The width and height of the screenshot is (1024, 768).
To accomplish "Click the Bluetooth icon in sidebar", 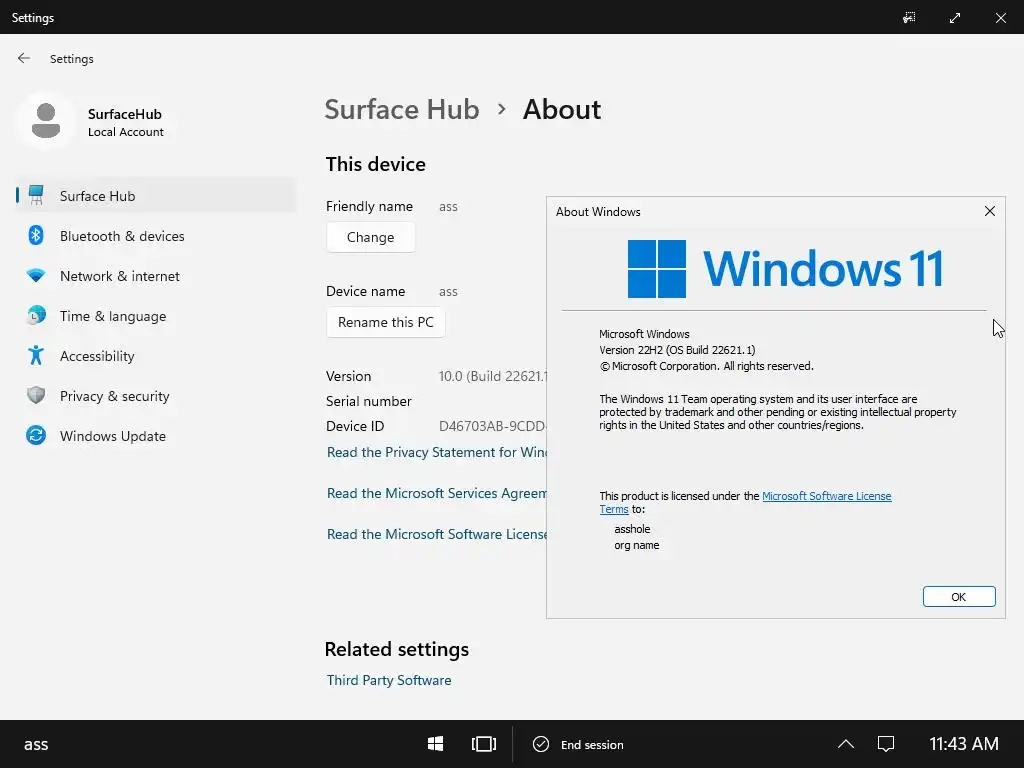I will point(36,235).
